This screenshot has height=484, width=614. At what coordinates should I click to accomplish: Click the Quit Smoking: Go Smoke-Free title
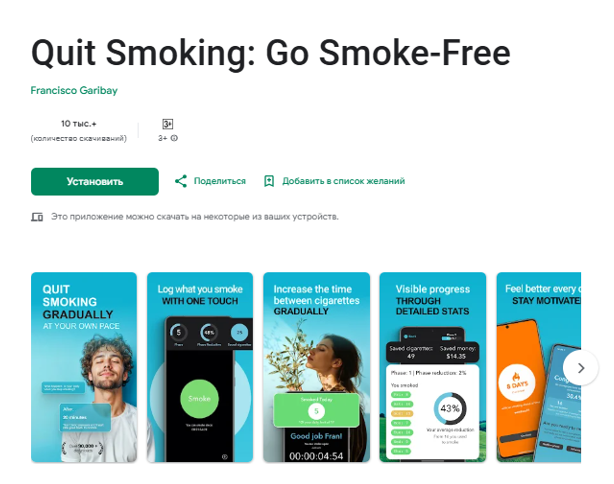point(271,53)
